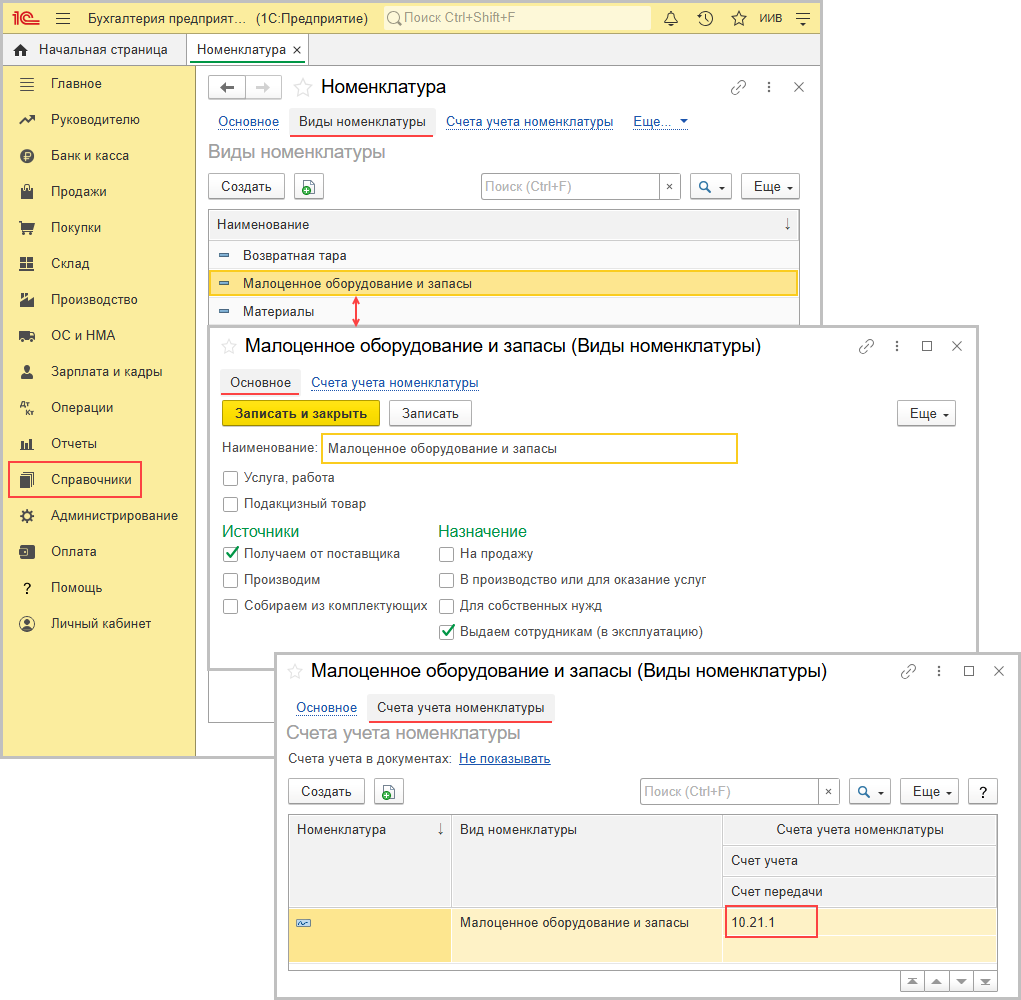Open Зарплата и кадры section
This screenshot has height=1000, width=1021.
(107, 372)
